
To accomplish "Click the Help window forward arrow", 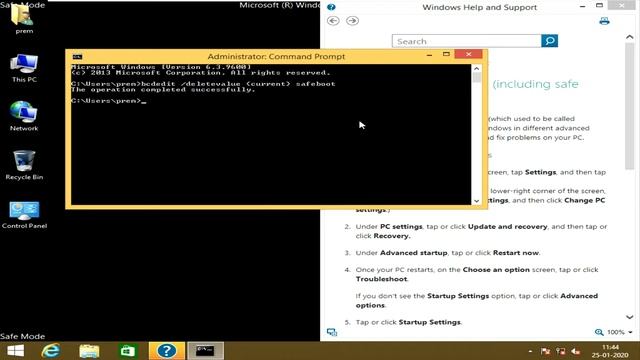I will coord(352,20).
